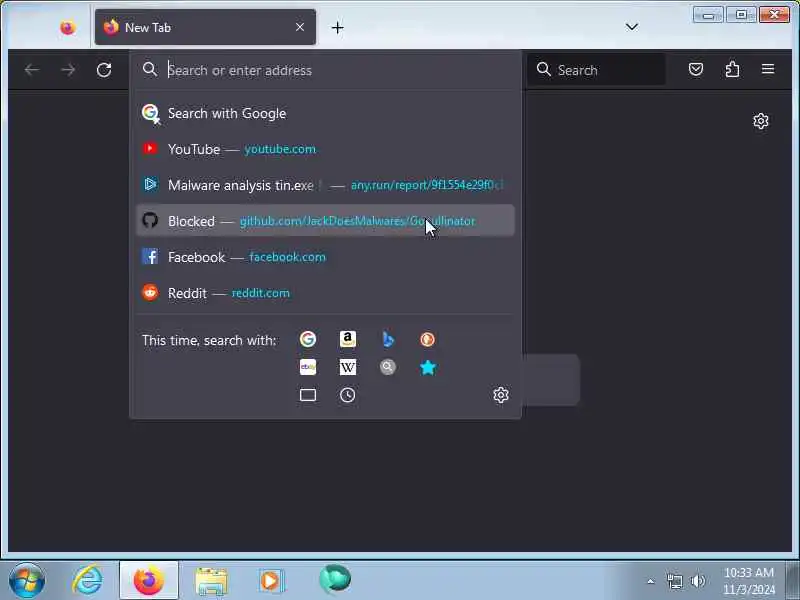Screen dimensions: 800x600
Task: Open the YouTube youtube.com suggestion
Action: 326,149
